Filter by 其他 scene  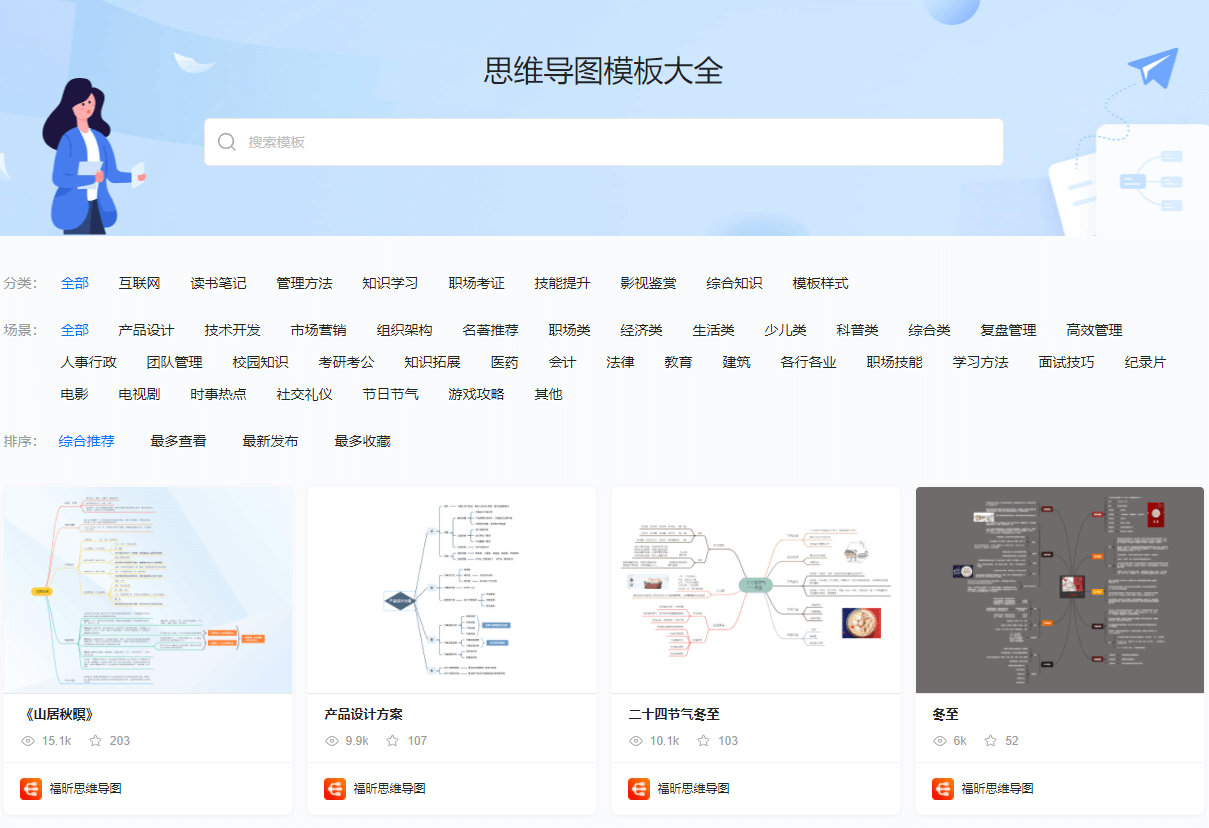548,394
